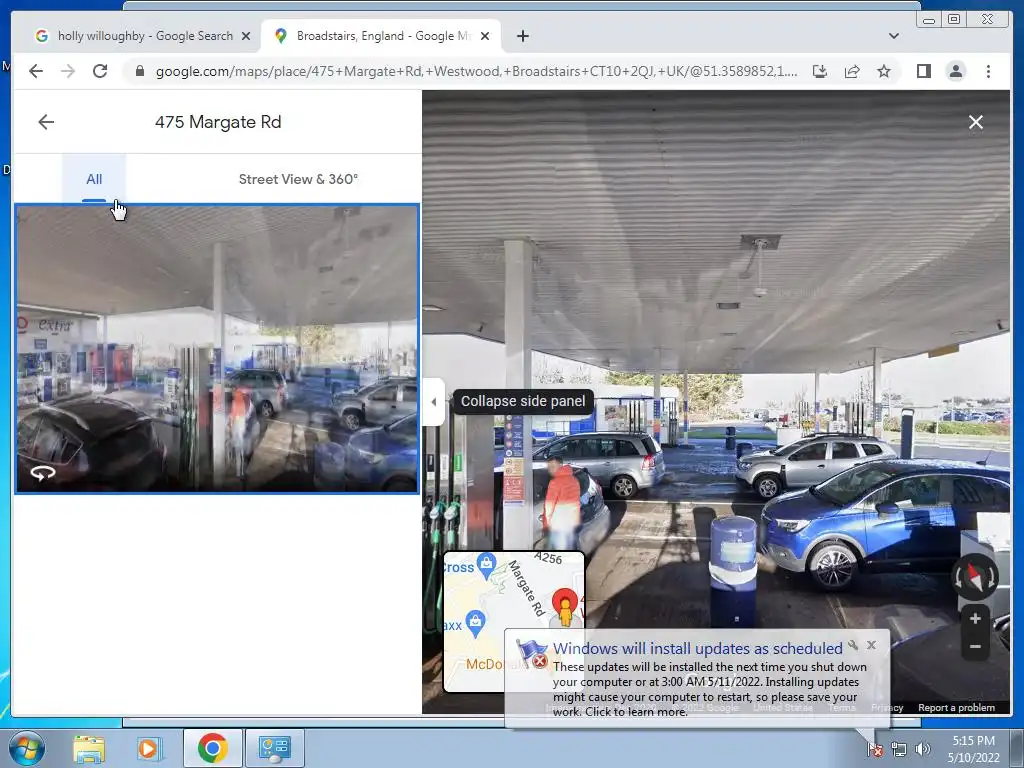
Task: Click the pegman on the mini map
Action: click(x=565, y=612)
